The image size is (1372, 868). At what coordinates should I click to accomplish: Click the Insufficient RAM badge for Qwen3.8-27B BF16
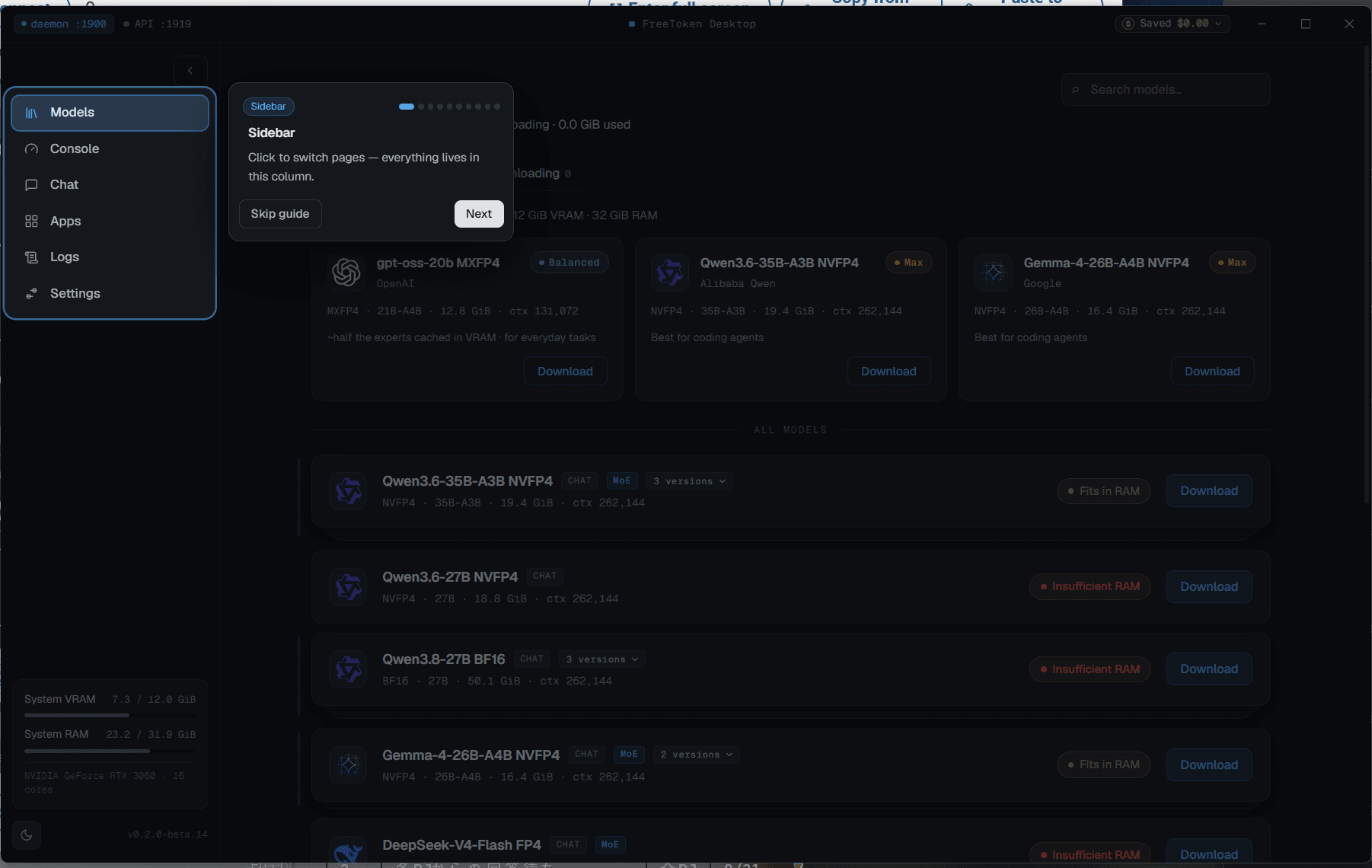pos(1090,669)
